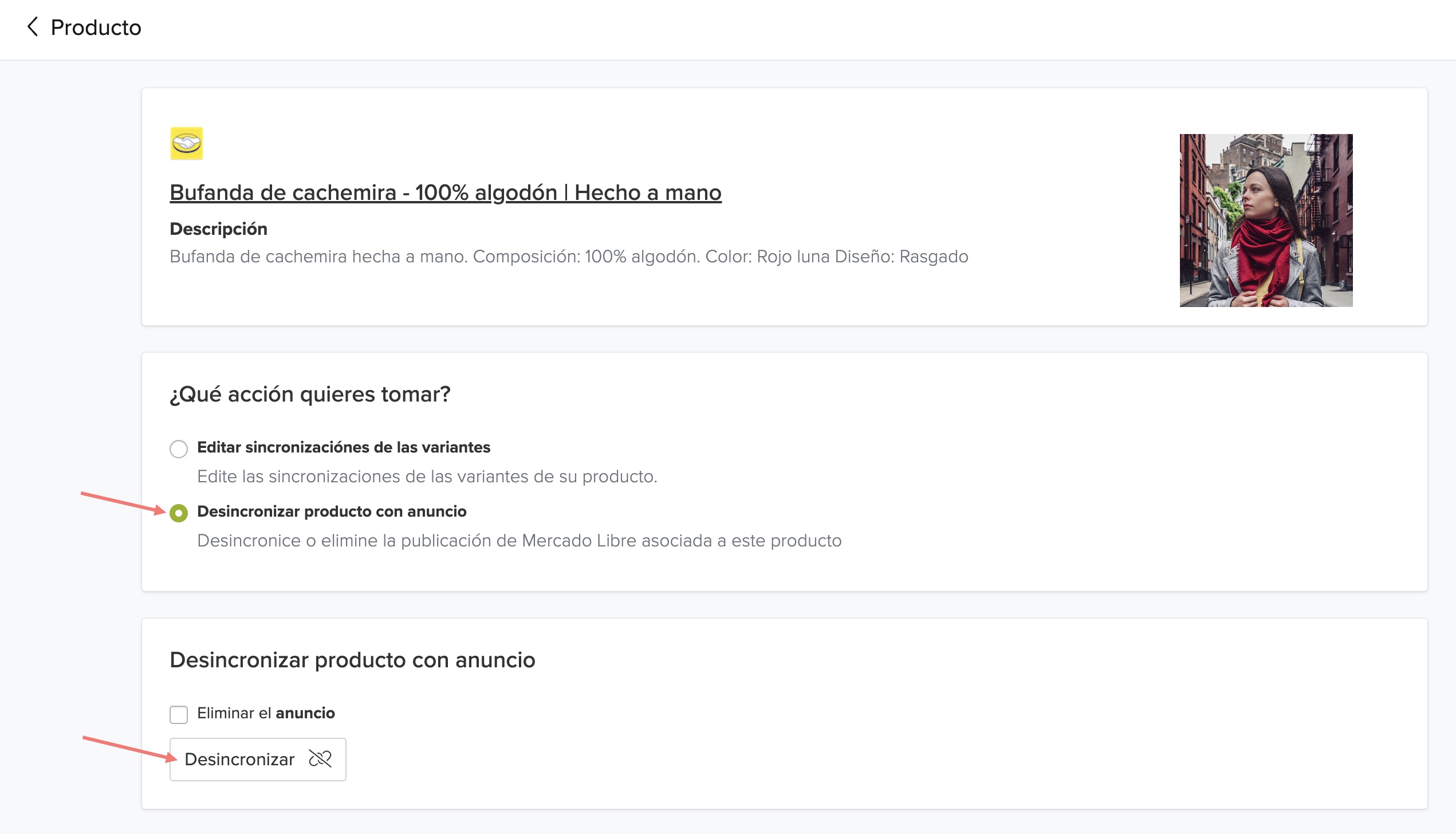This screenshot has height=834, width=1456.
Task: Click the ¿Qué acción quieres tomar? heading
Action: click(x=310, y=394)
